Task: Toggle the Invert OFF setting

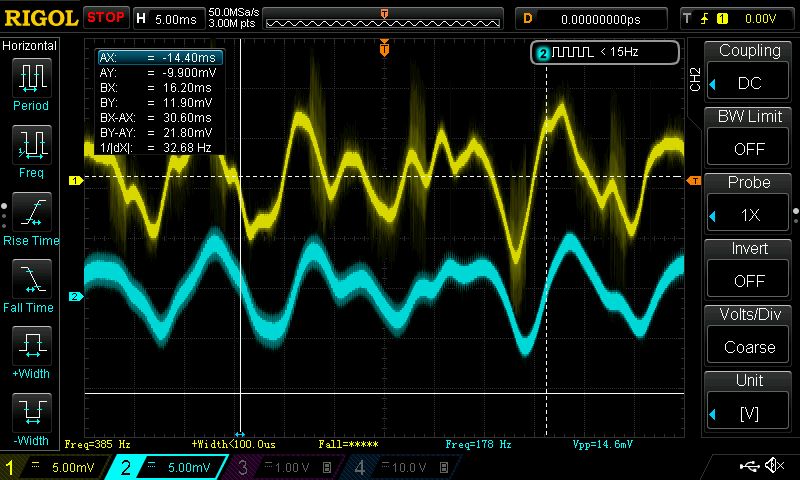Action: tap(749, 267)
